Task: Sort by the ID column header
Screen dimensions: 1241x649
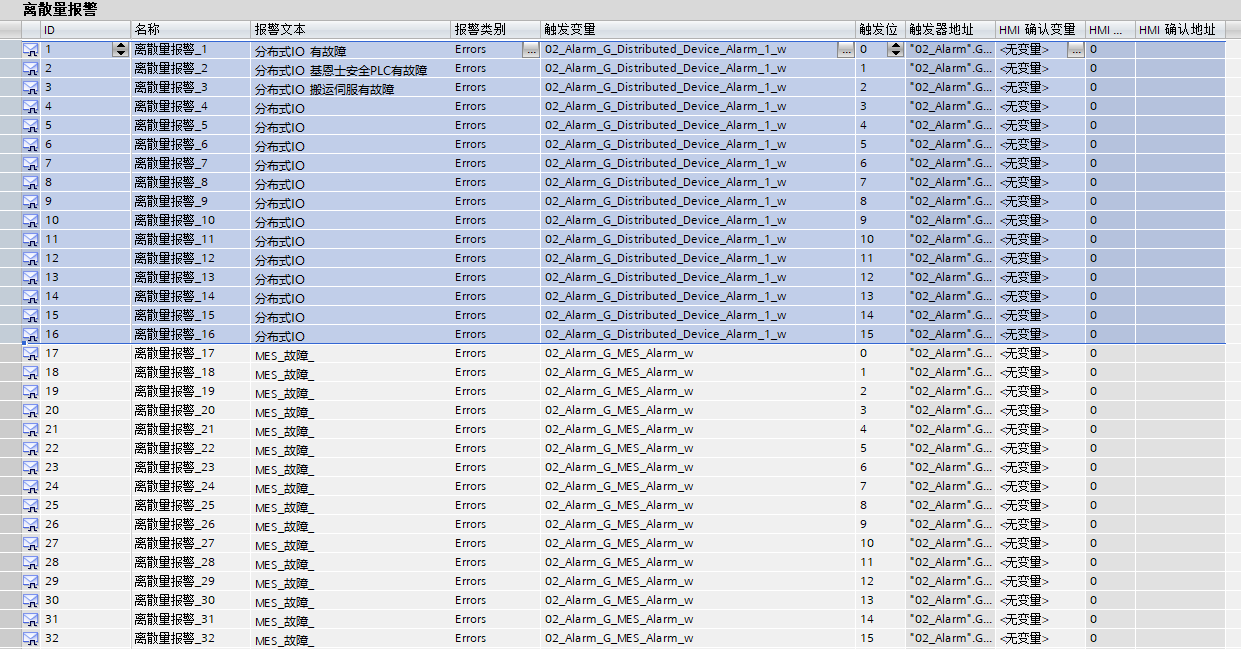Action: click(x=85, y=30)
